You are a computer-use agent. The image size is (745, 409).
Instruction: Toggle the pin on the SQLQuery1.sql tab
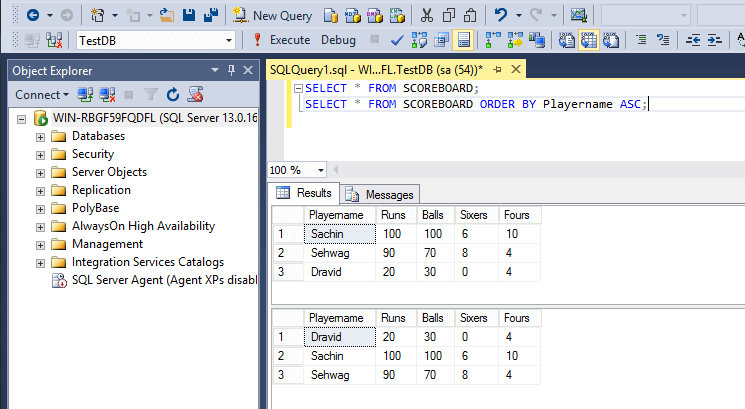497,70
